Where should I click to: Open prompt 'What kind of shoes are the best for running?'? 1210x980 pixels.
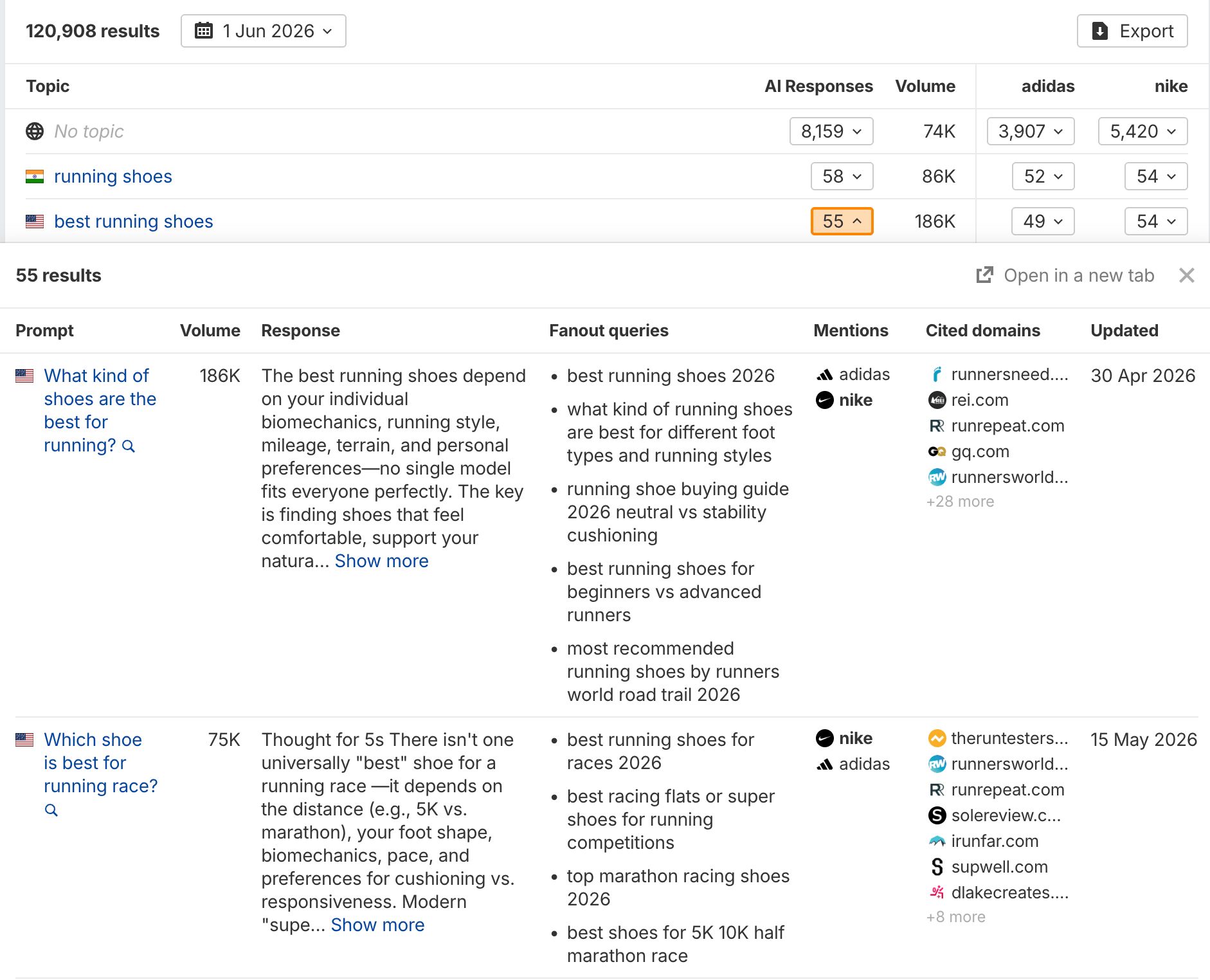(100, 410)
